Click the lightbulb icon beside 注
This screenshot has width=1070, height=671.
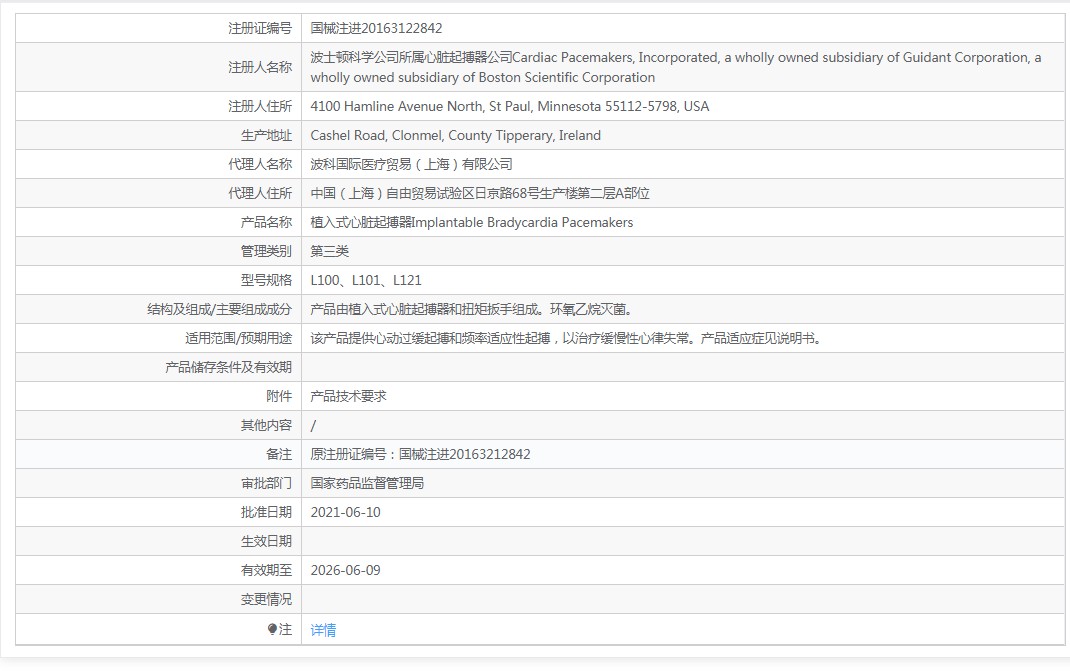pyautogui.click(x=272, y=629)
